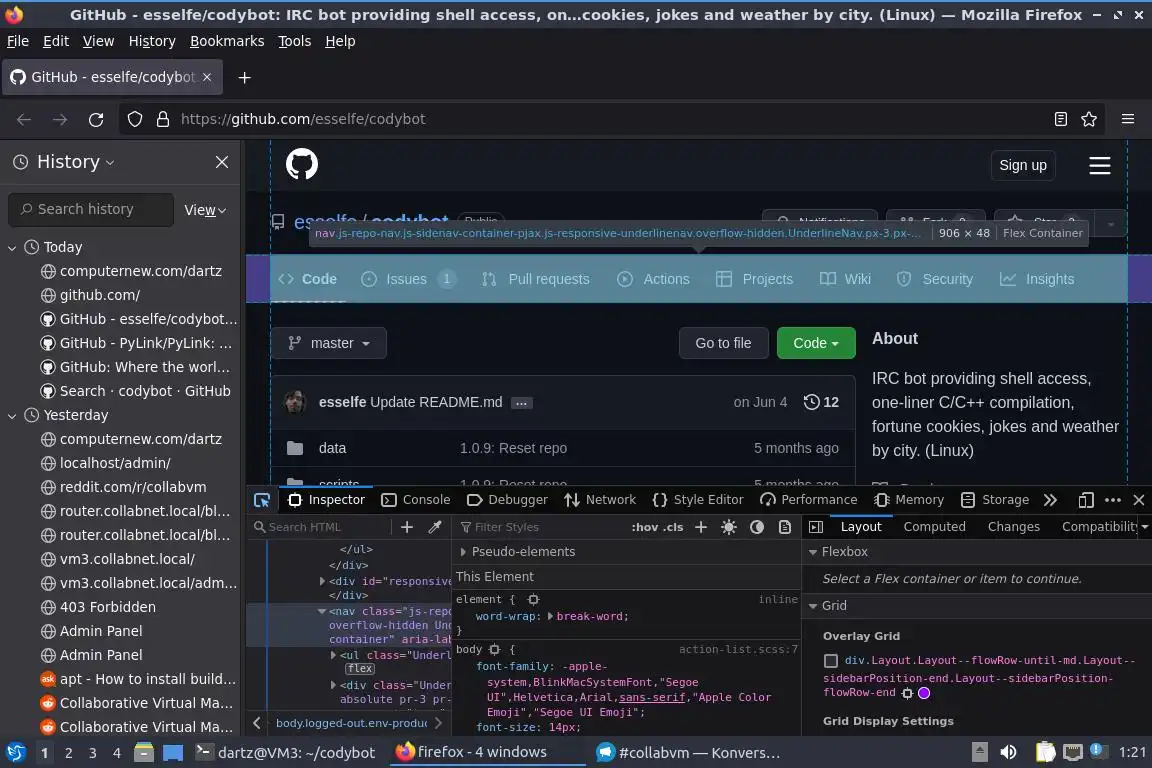
Task: Open the View dropdown in History sidebar
Action: 205,210
